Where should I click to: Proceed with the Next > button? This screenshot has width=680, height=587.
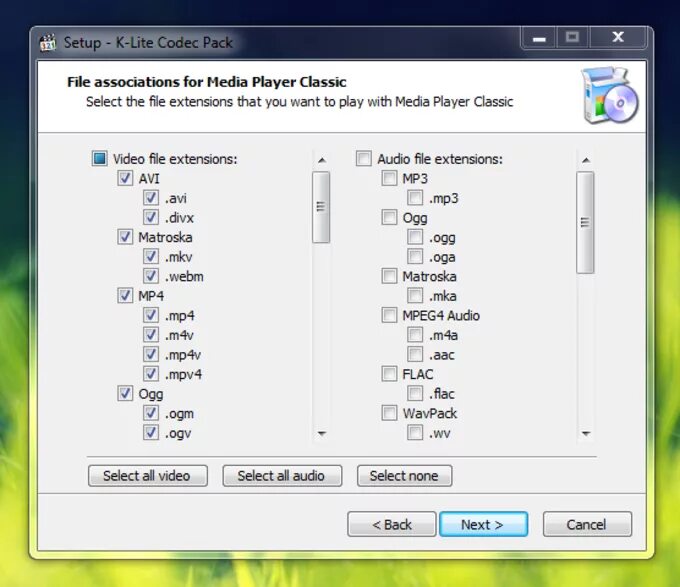483,524
